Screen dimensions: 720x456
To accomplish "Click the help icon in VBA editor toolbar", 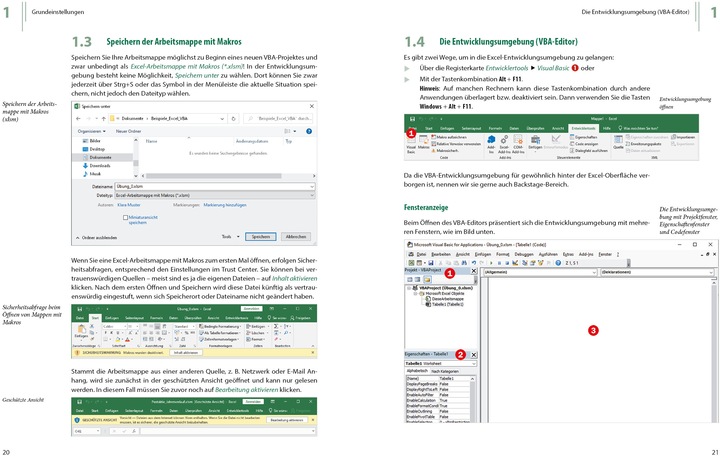I will point(558,263).
